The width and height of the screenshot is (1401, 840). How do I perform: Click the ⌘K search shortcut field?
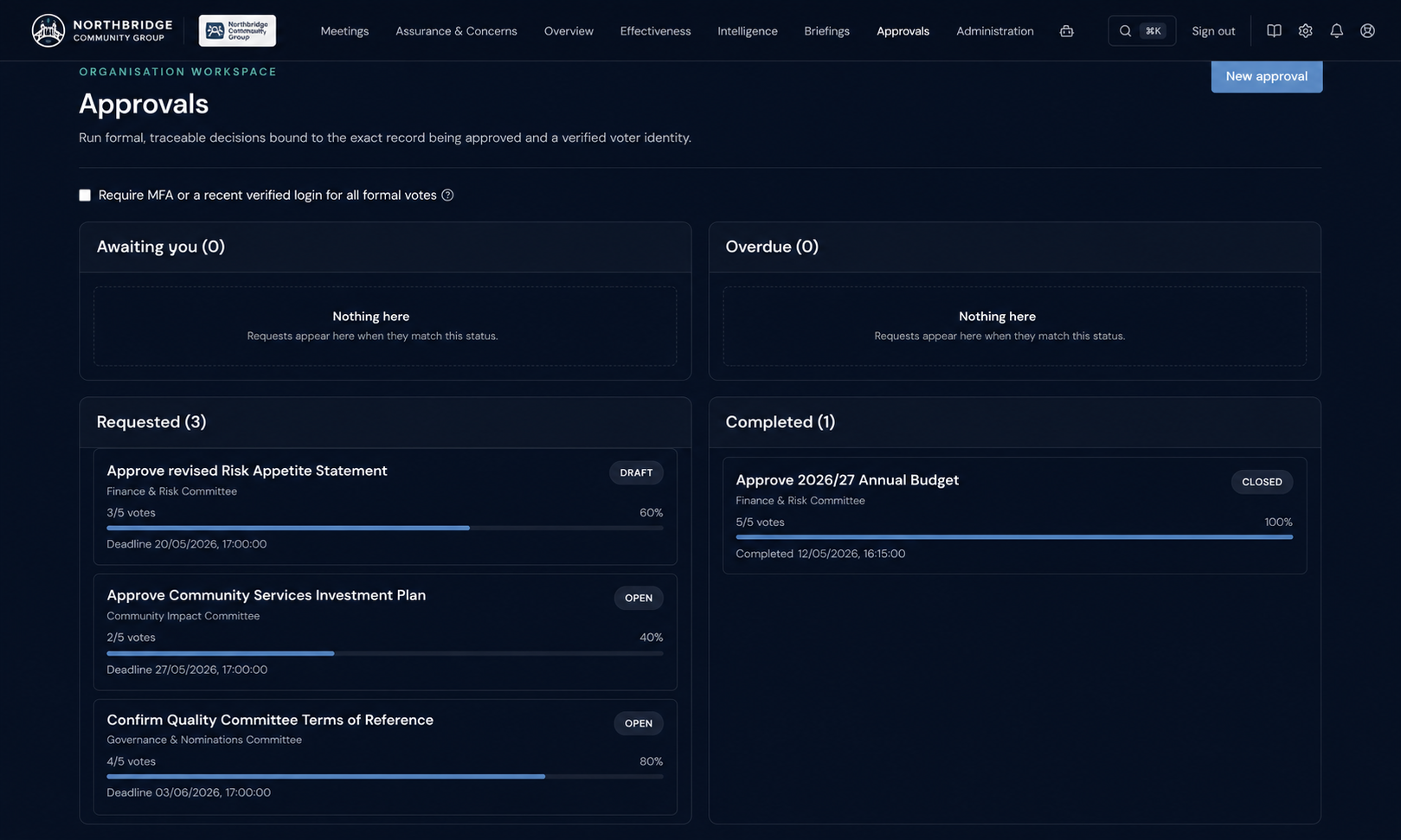click(1141, 31)
